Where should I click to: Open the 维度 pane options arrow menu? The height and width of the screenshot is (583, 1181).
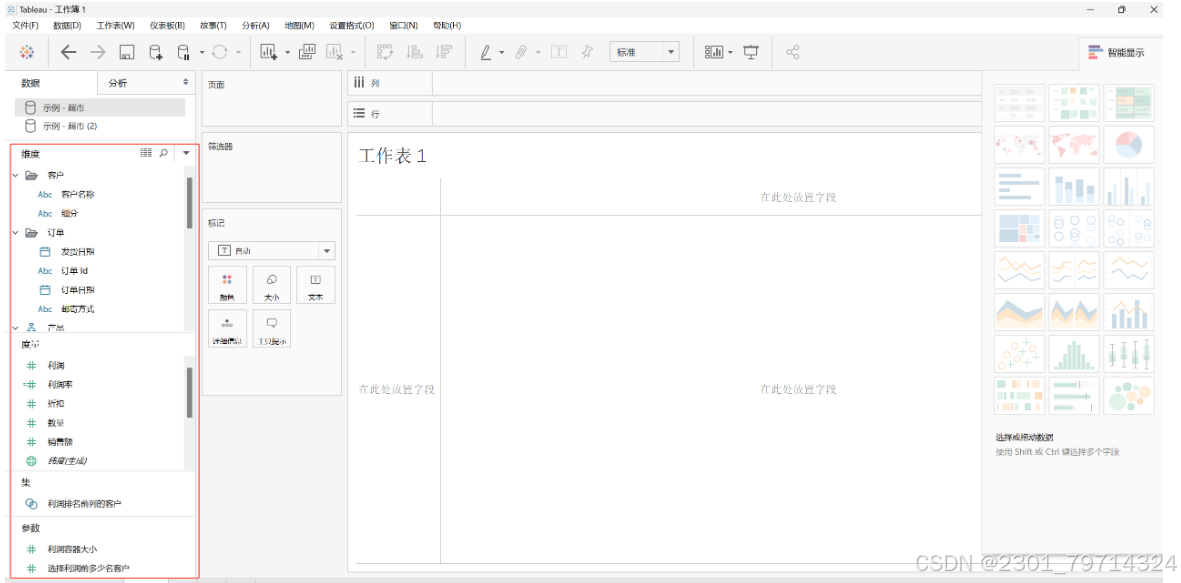coord(186,153)
